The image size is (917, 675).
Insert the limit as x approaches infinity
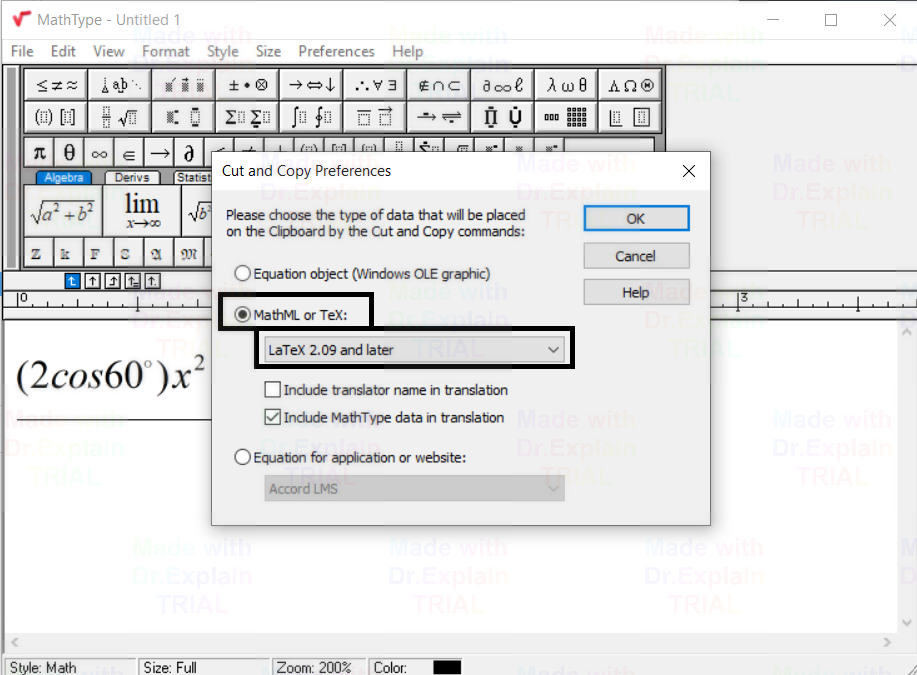(142, 212)
